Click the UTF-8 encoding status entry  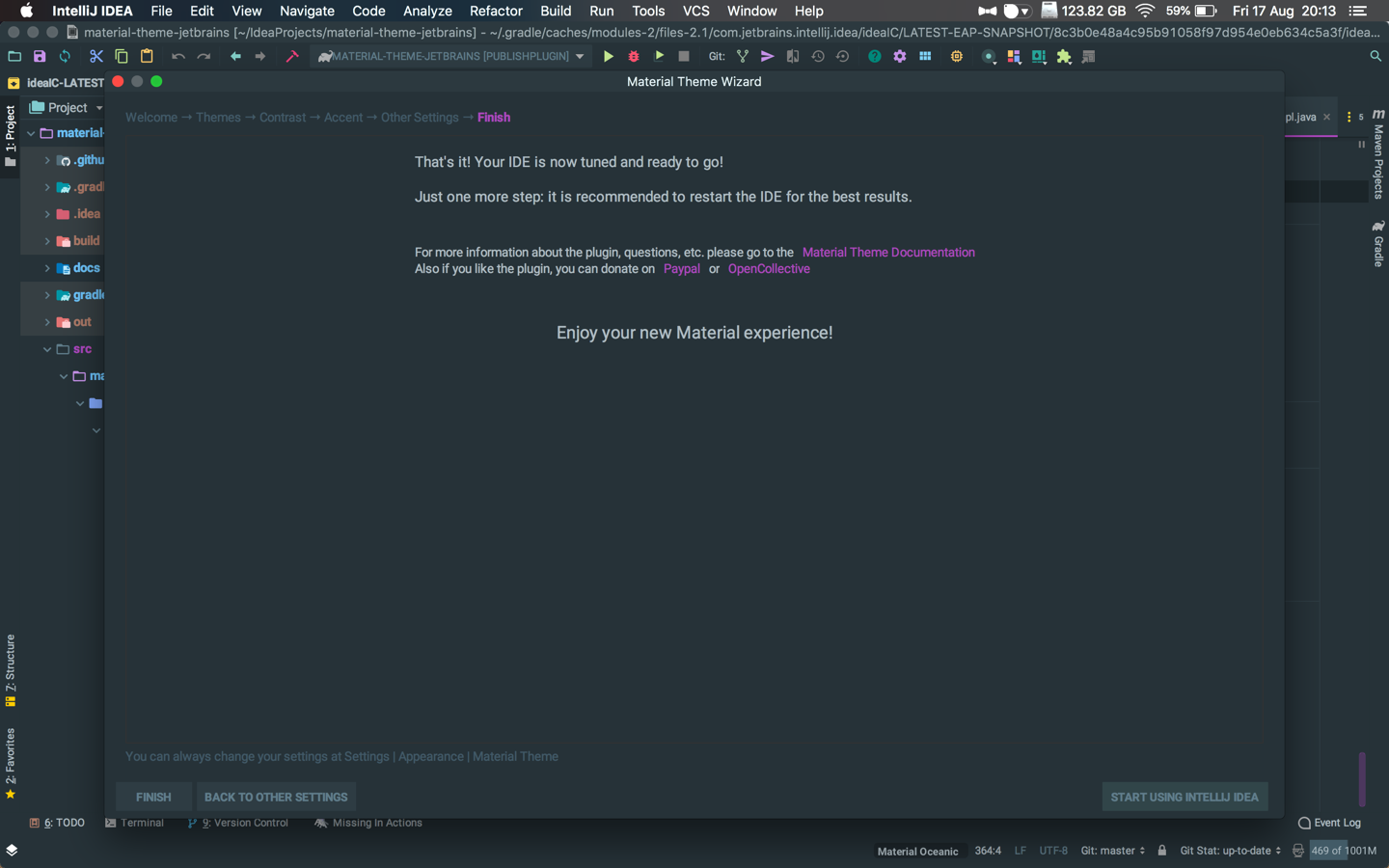(x=1053, y=851)
